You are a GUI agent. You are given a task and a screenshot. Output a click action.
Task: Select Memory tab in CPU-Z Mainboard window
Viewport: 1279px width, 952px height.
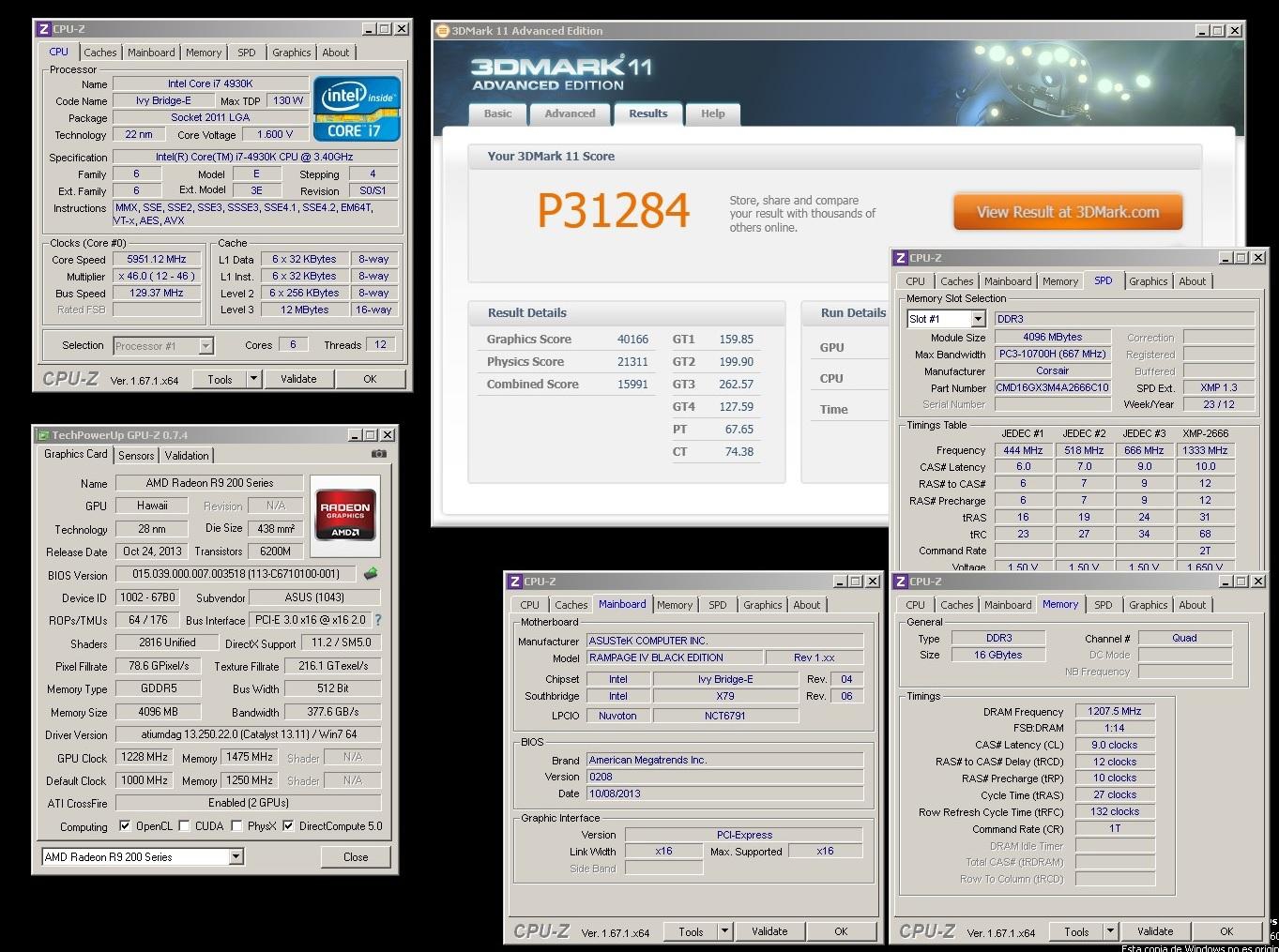point(675,605)
